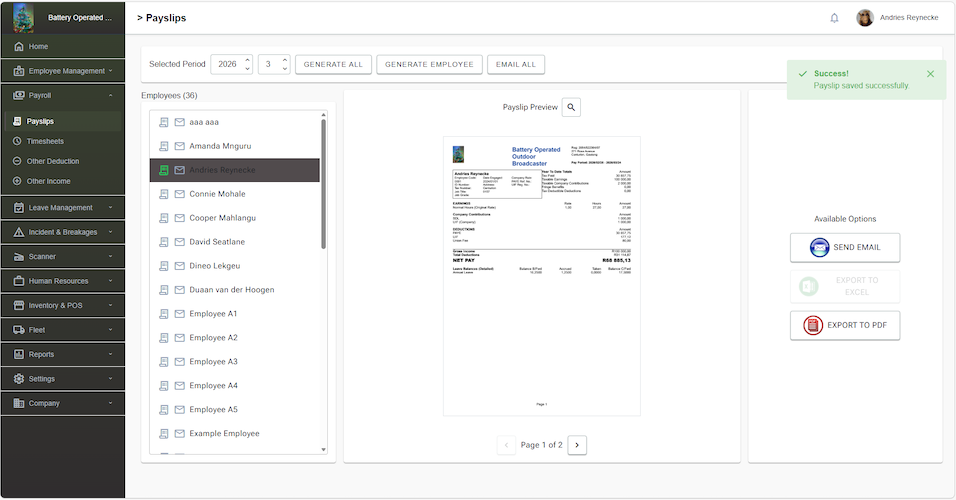Expand the Human Resources menu
Screen dimensions: 956x500
point(63,281)
